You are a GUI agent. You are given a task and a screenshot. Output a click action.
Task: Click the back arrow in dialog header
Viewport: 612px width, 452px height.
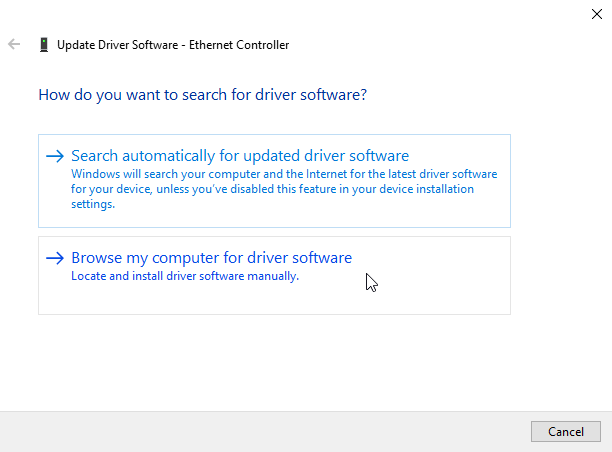pos(14,44)
